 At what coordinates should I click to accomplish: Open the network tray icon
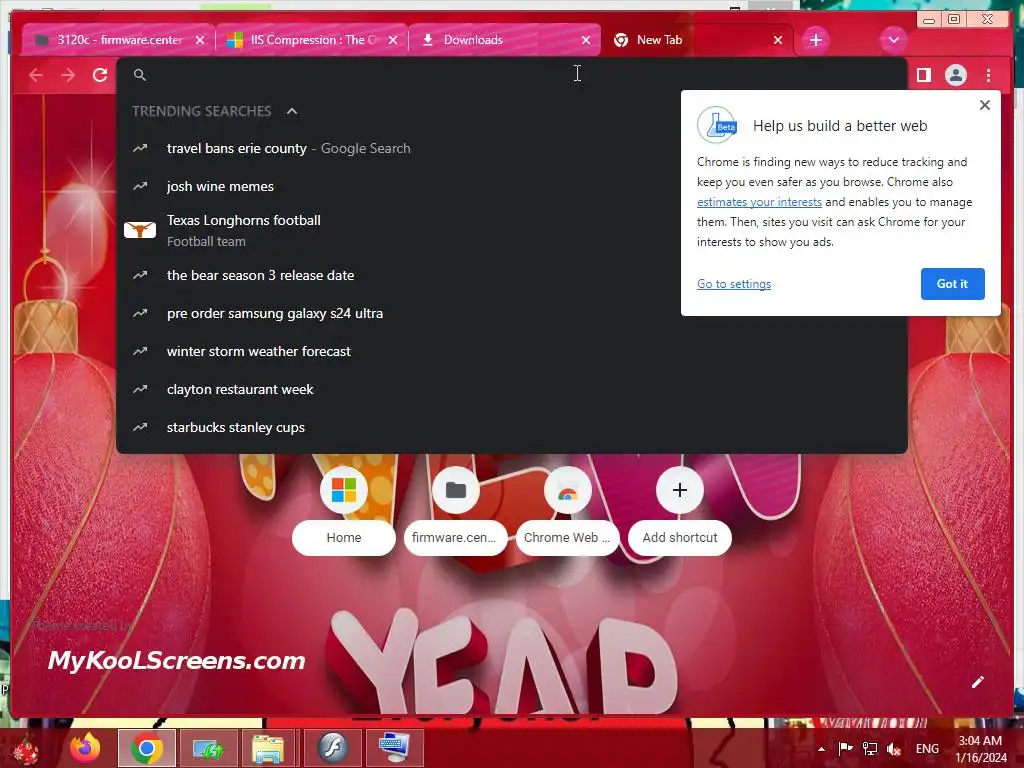pyautogui.click(x=870, y=749)
